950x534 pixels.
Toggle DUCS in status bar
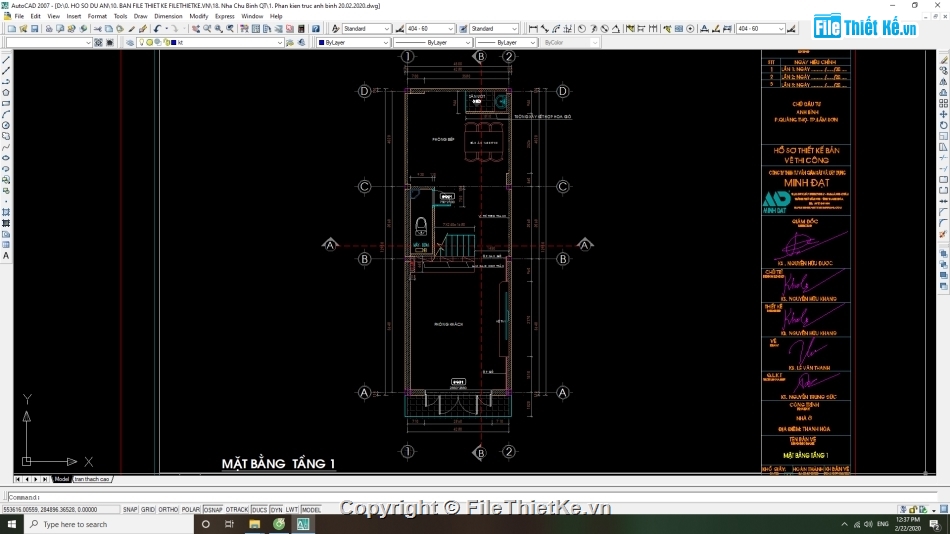pyautogui.click(x=259, y=510)
